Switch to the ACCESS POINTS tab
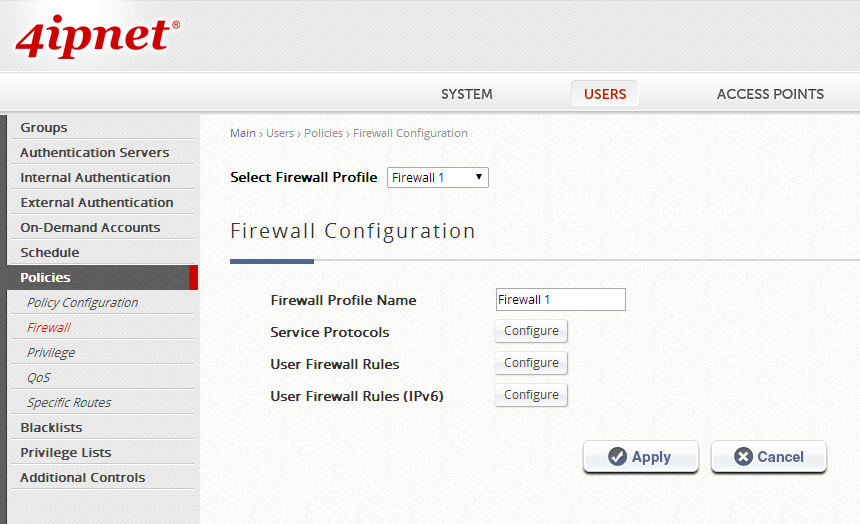860x524 pixels. pyautogui.click(x=770, y=94)
